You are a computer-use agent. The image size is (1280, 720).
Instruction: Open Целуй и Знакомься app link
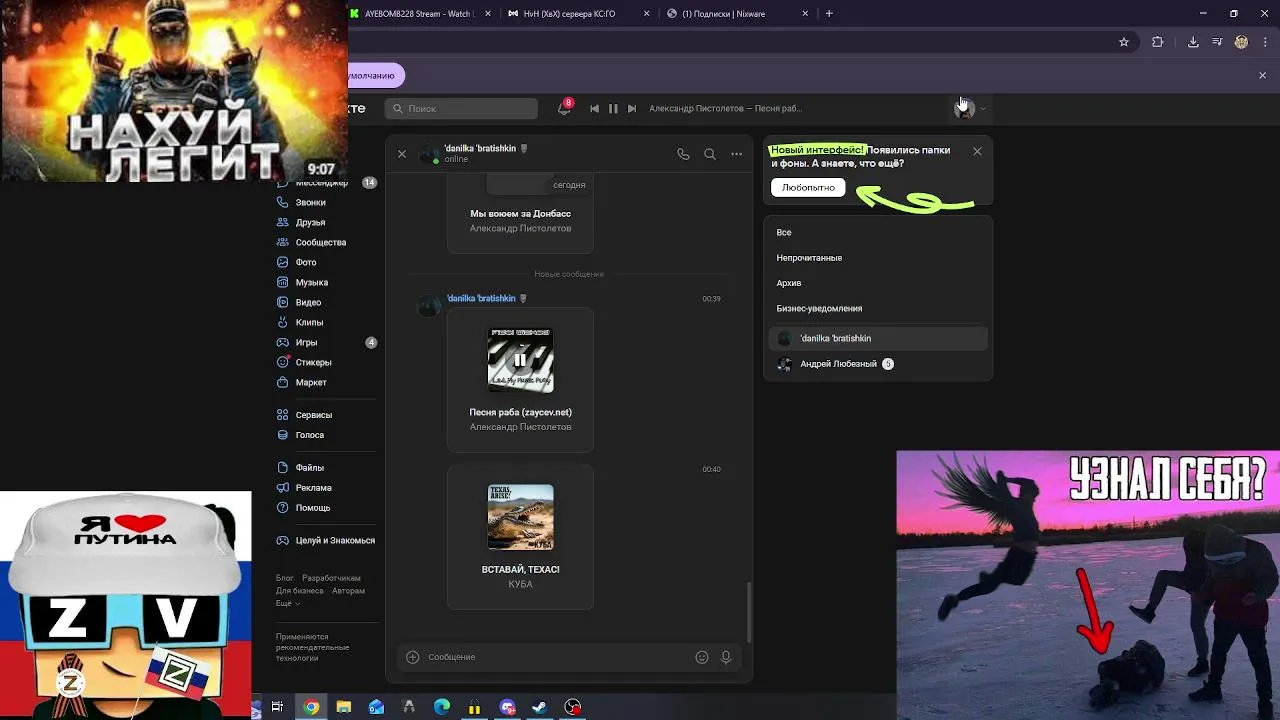(325, 540)
